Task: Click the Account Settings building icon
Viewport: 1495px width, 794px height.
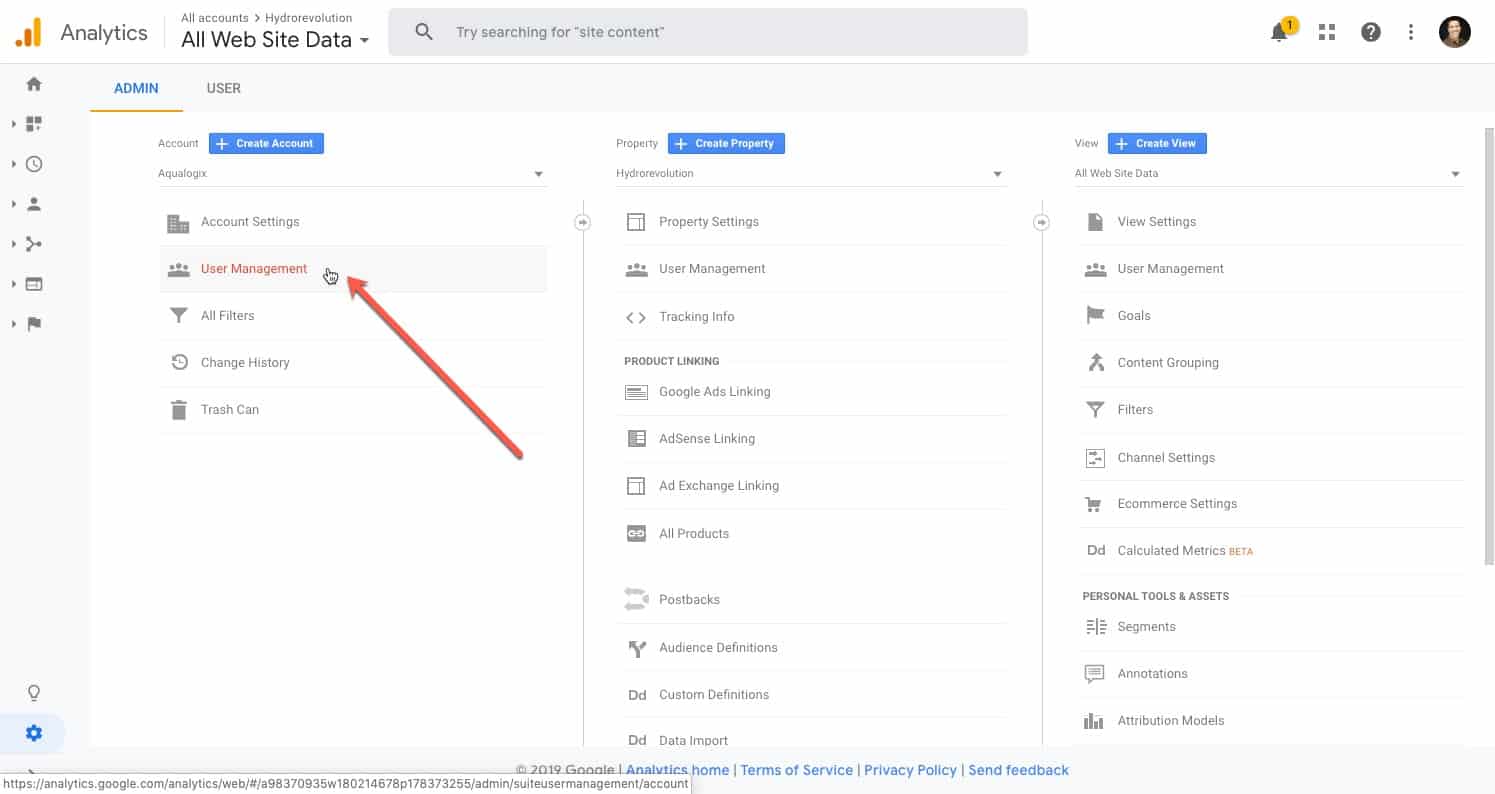Action: (x=178, y=223)
